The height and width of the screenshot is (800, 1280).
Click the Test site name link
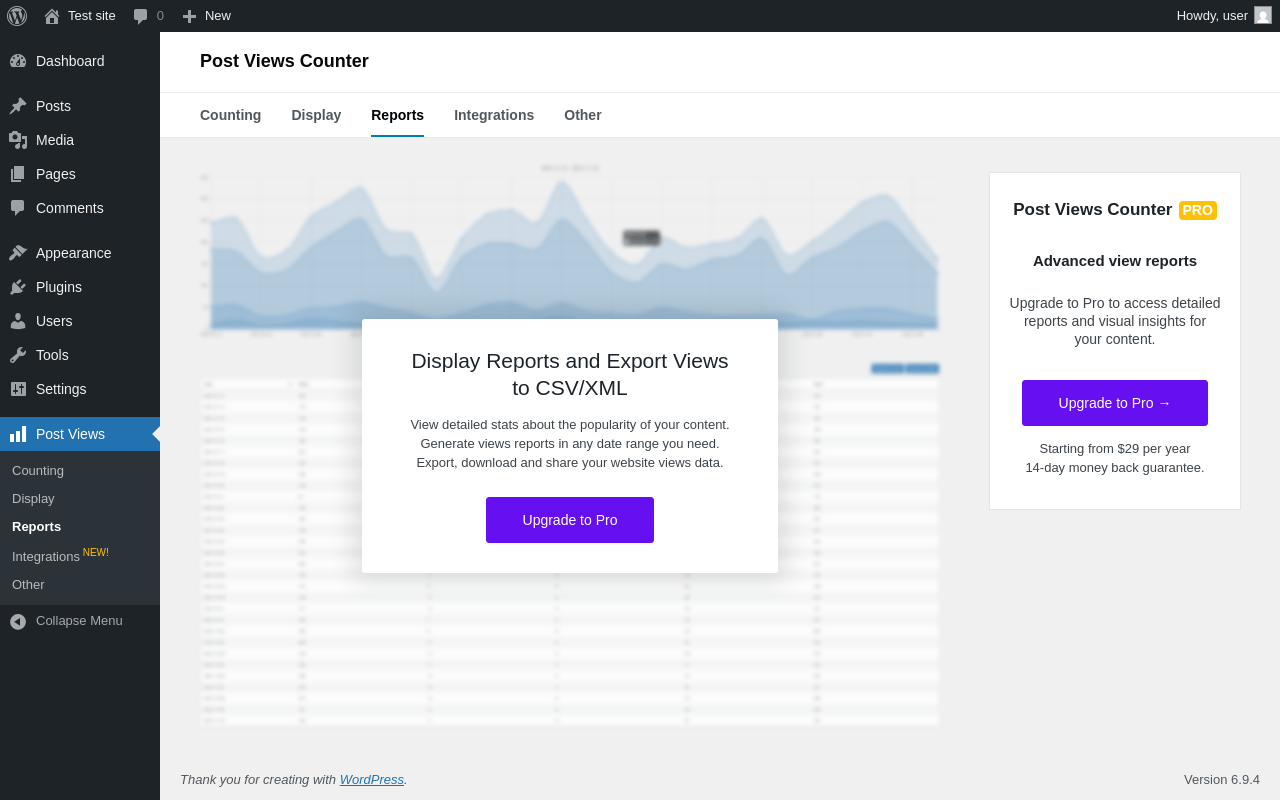pos(92,16)
